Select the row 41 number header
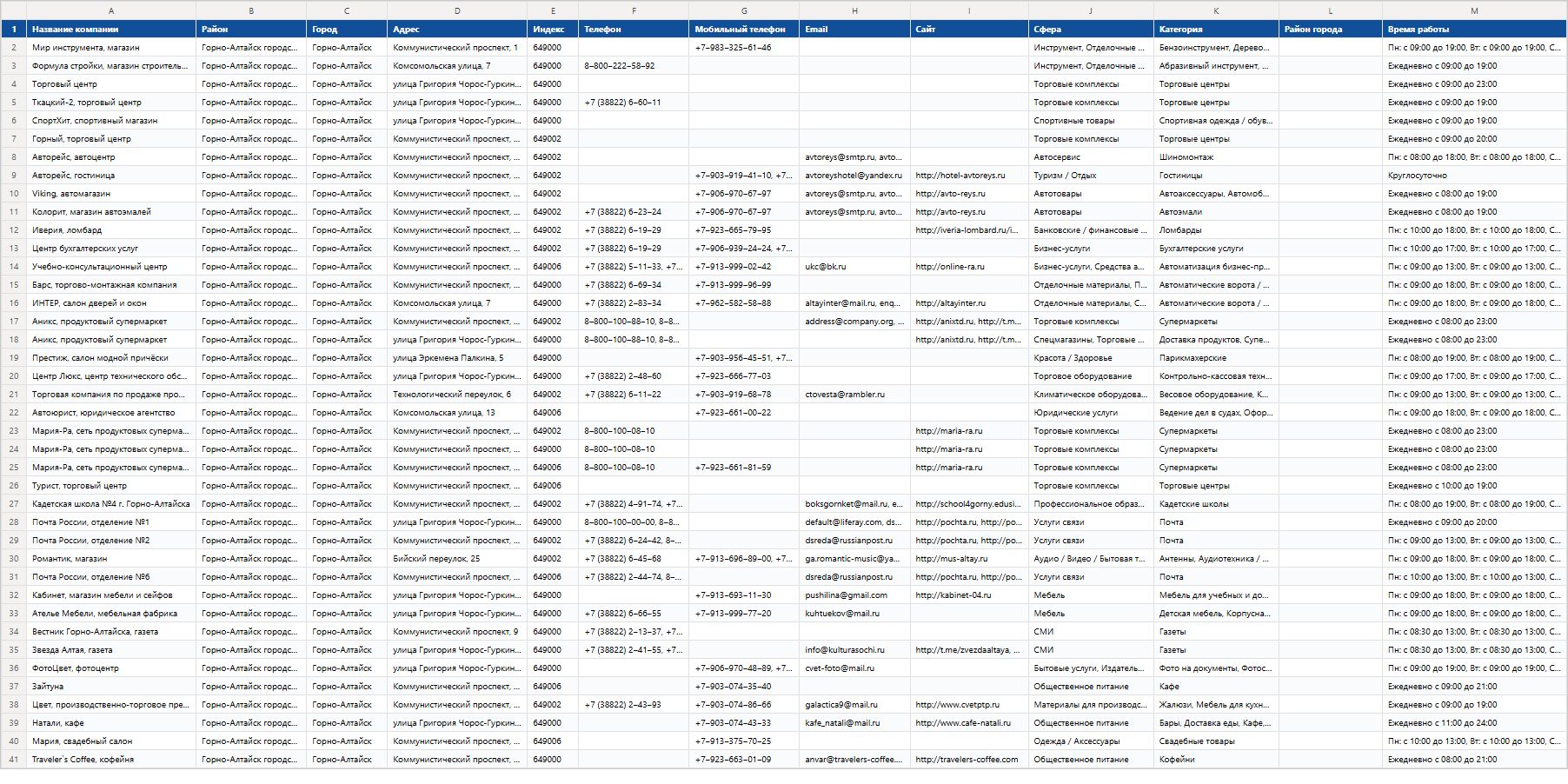This screenshot has width=1568, height=784. 14,760
